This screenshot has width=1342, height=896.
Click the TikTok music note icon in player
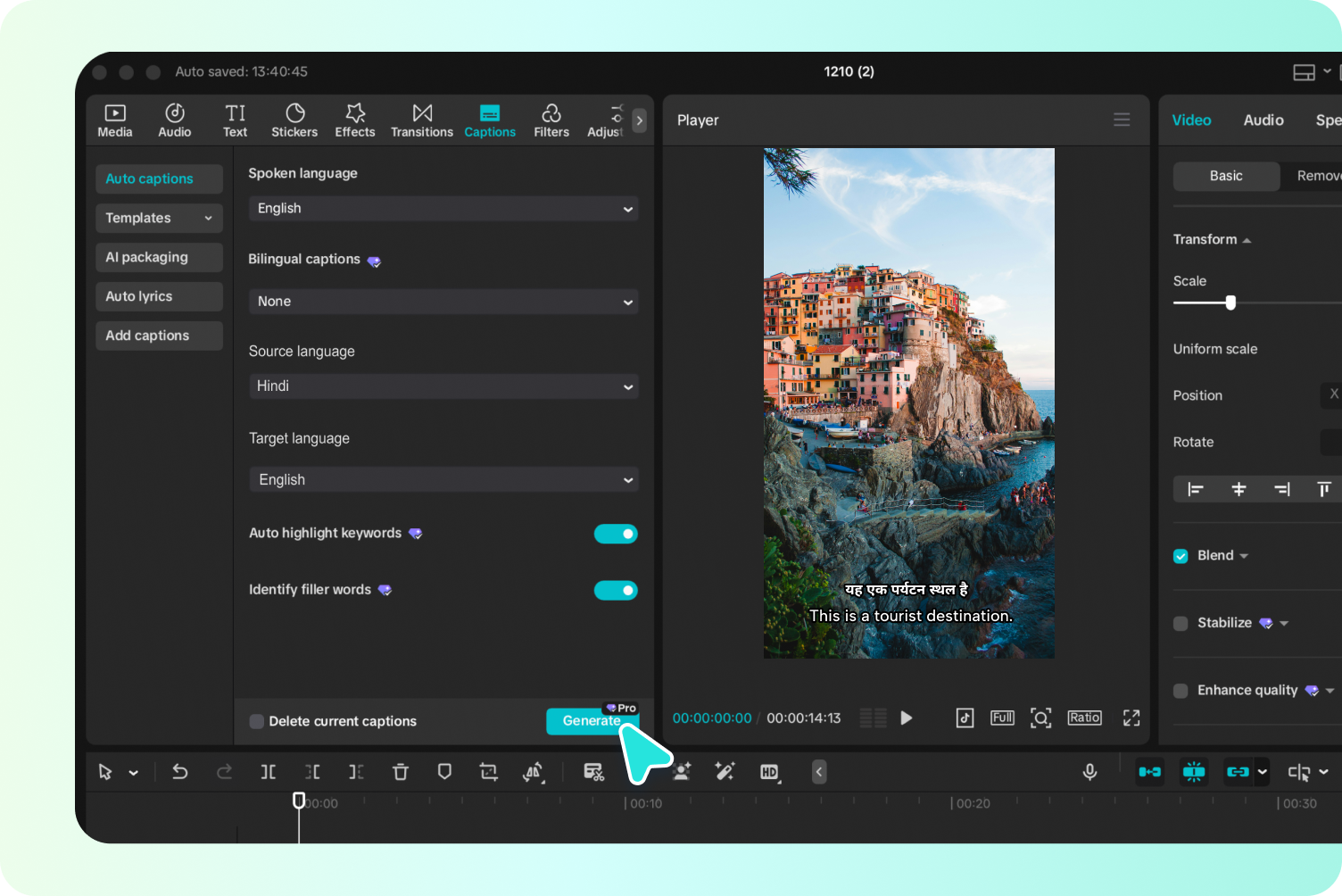pyautogui.click(x=965, y=718)
